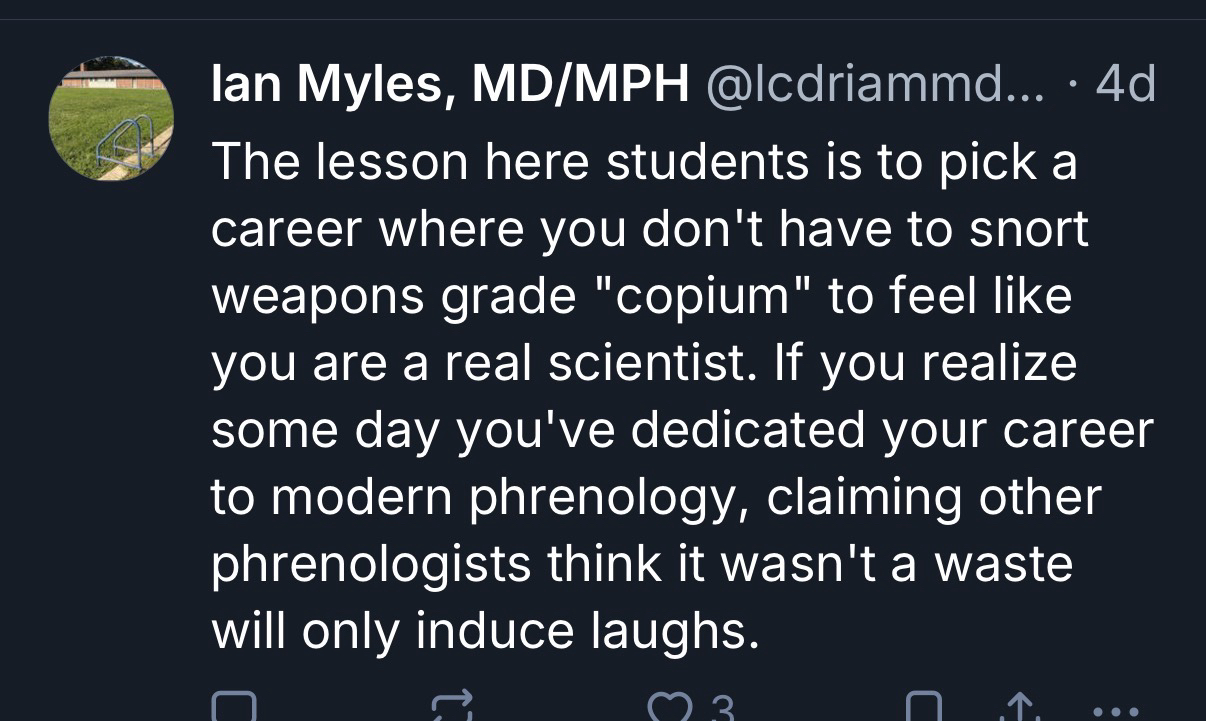1206x721 pixels.
Task: Click the display name Ian Myles, MD/MPH
Action: (449, 86)
